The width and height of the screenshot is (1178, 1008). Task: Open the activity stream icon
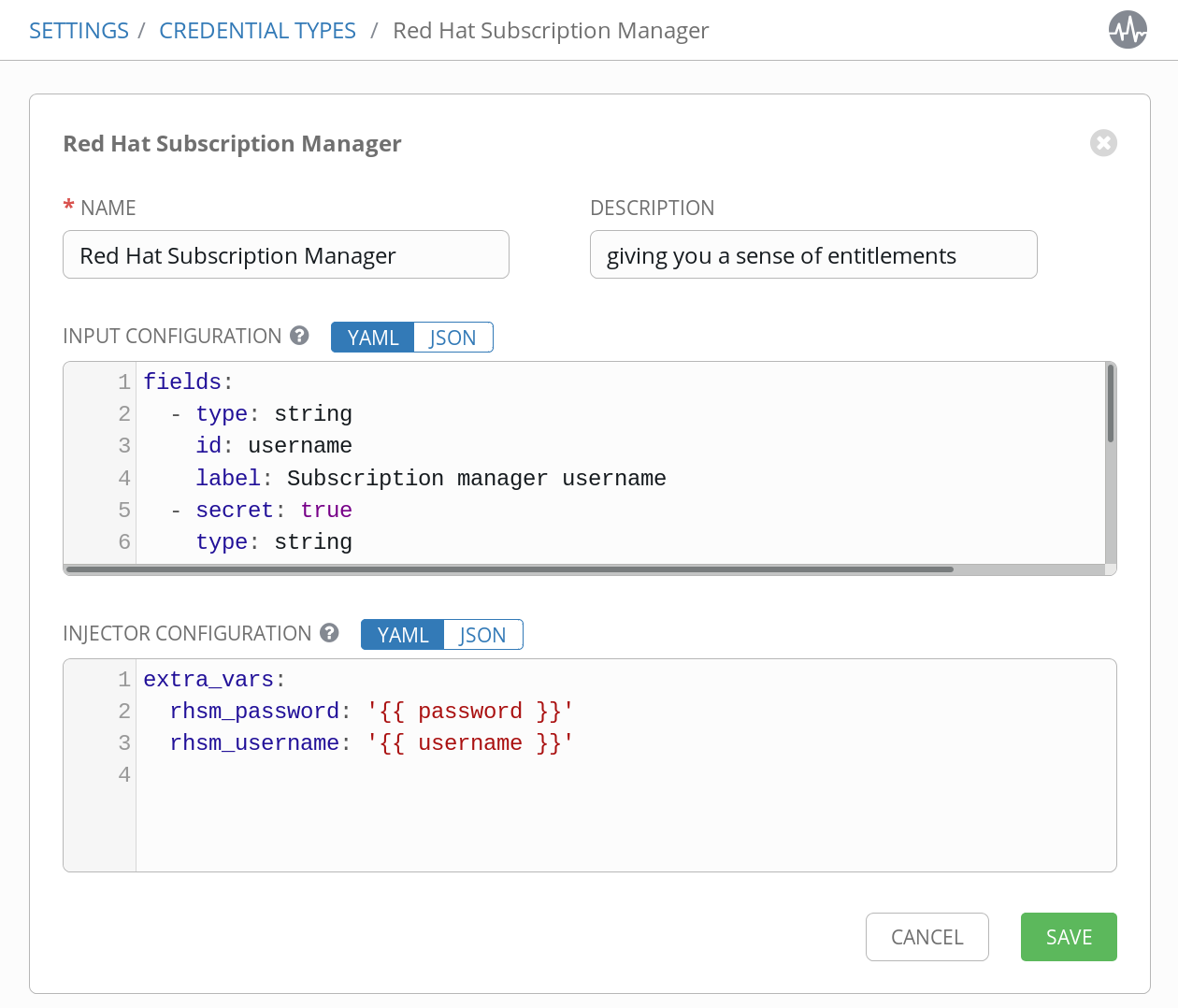pyautogui.click(x=1128, y=30)
